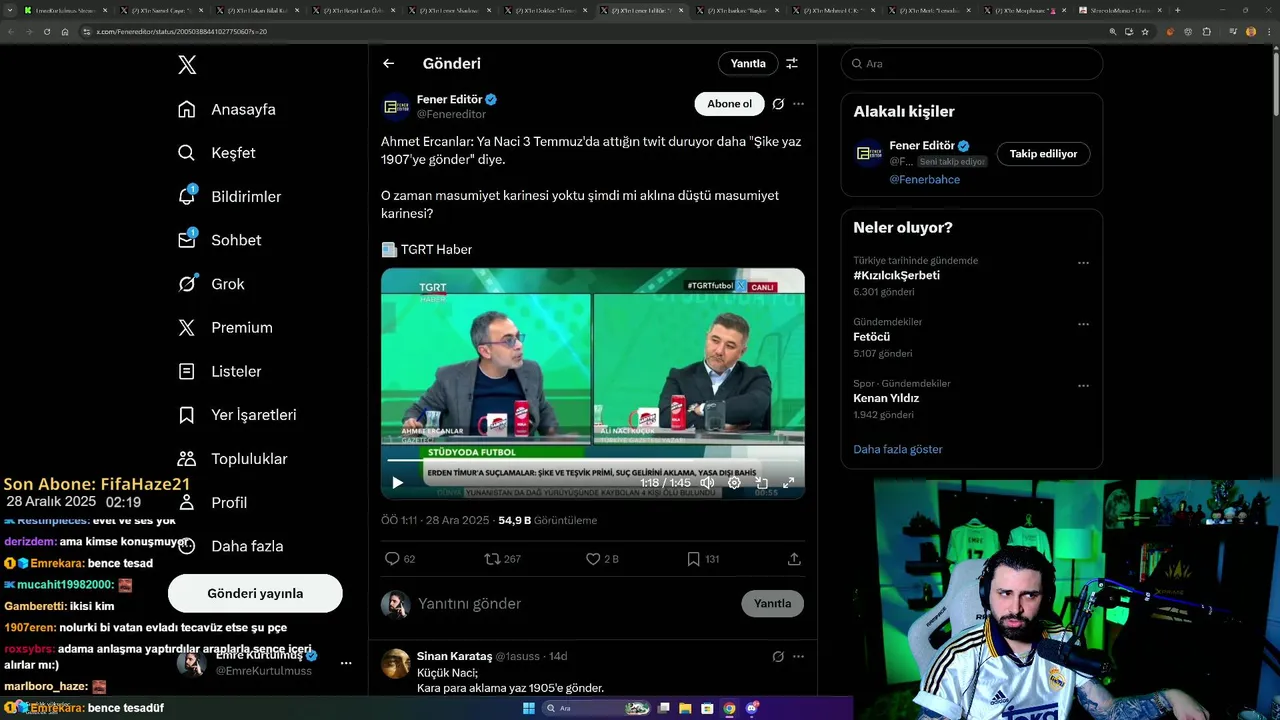1280x720 pixels.
Task: Repost the post showing 267
Action: click(502, 559)
